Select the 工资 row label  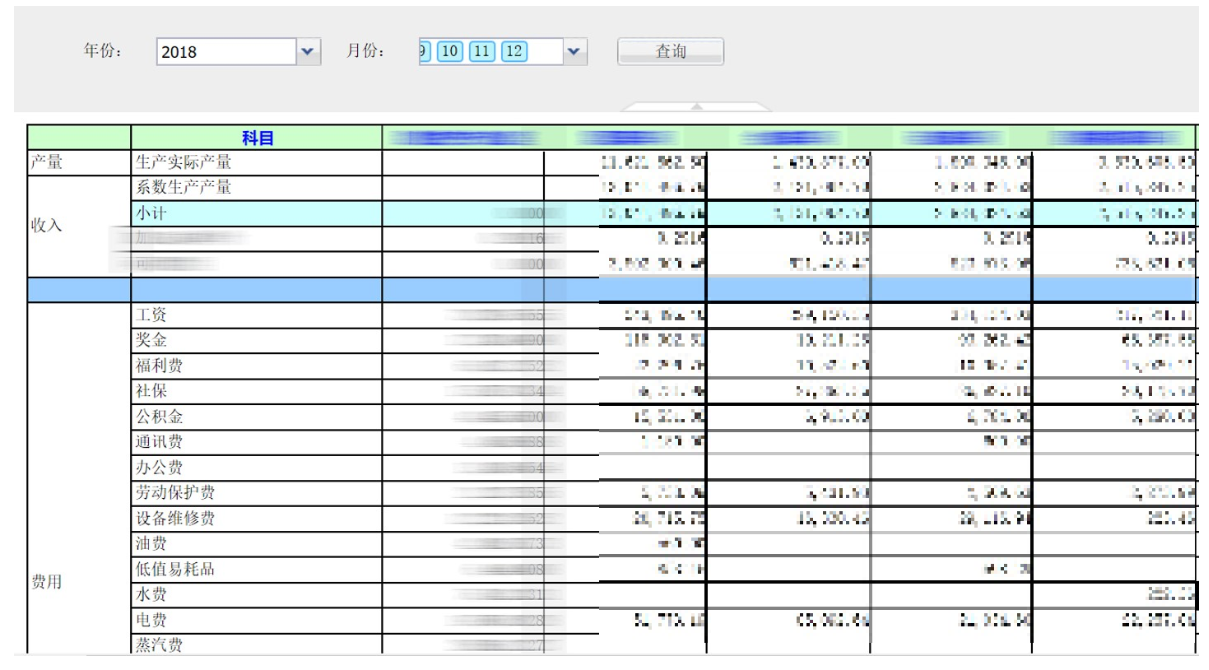[151, 315]
